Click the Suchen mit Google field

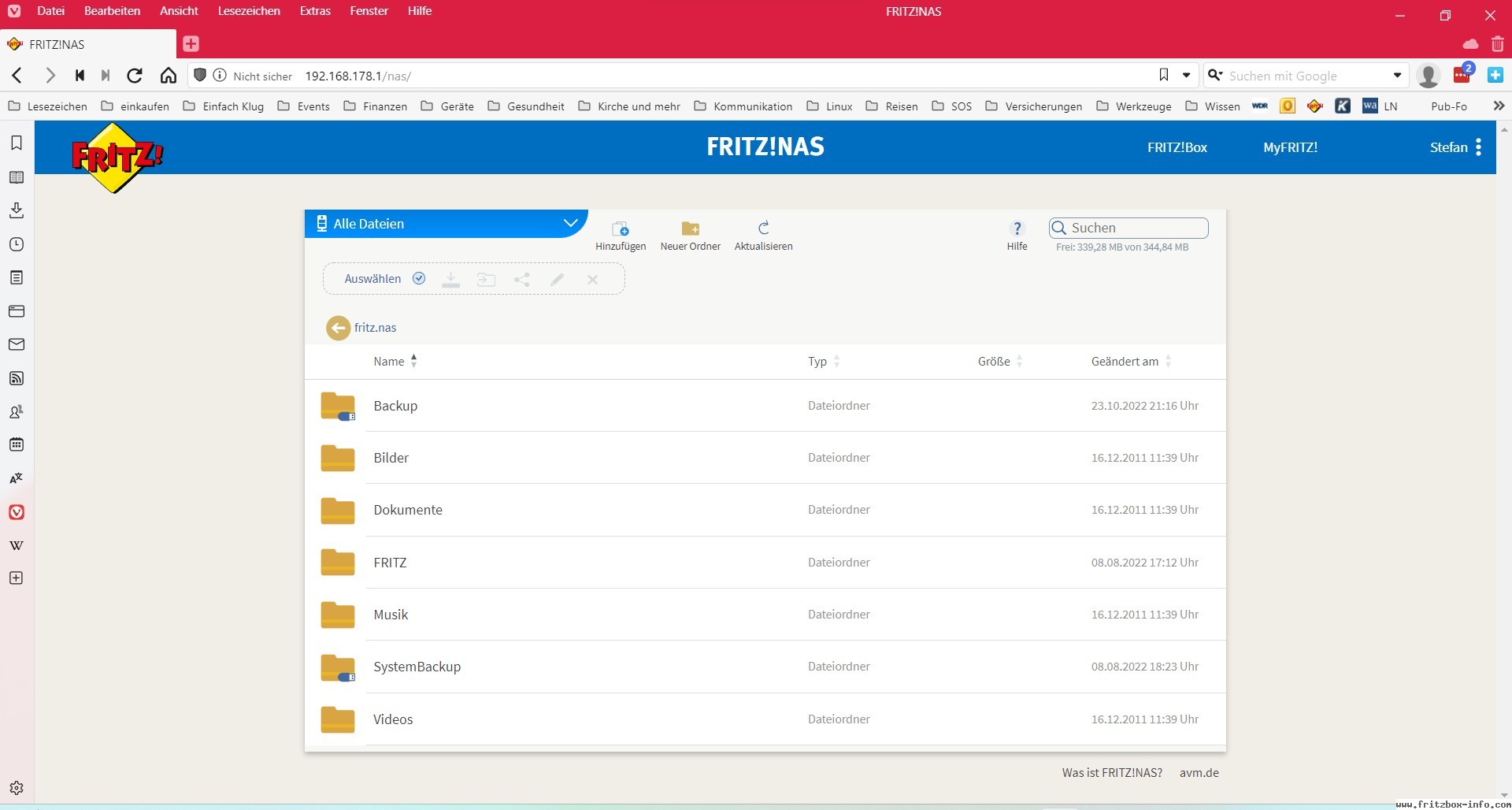click(x=1307, y=76)
